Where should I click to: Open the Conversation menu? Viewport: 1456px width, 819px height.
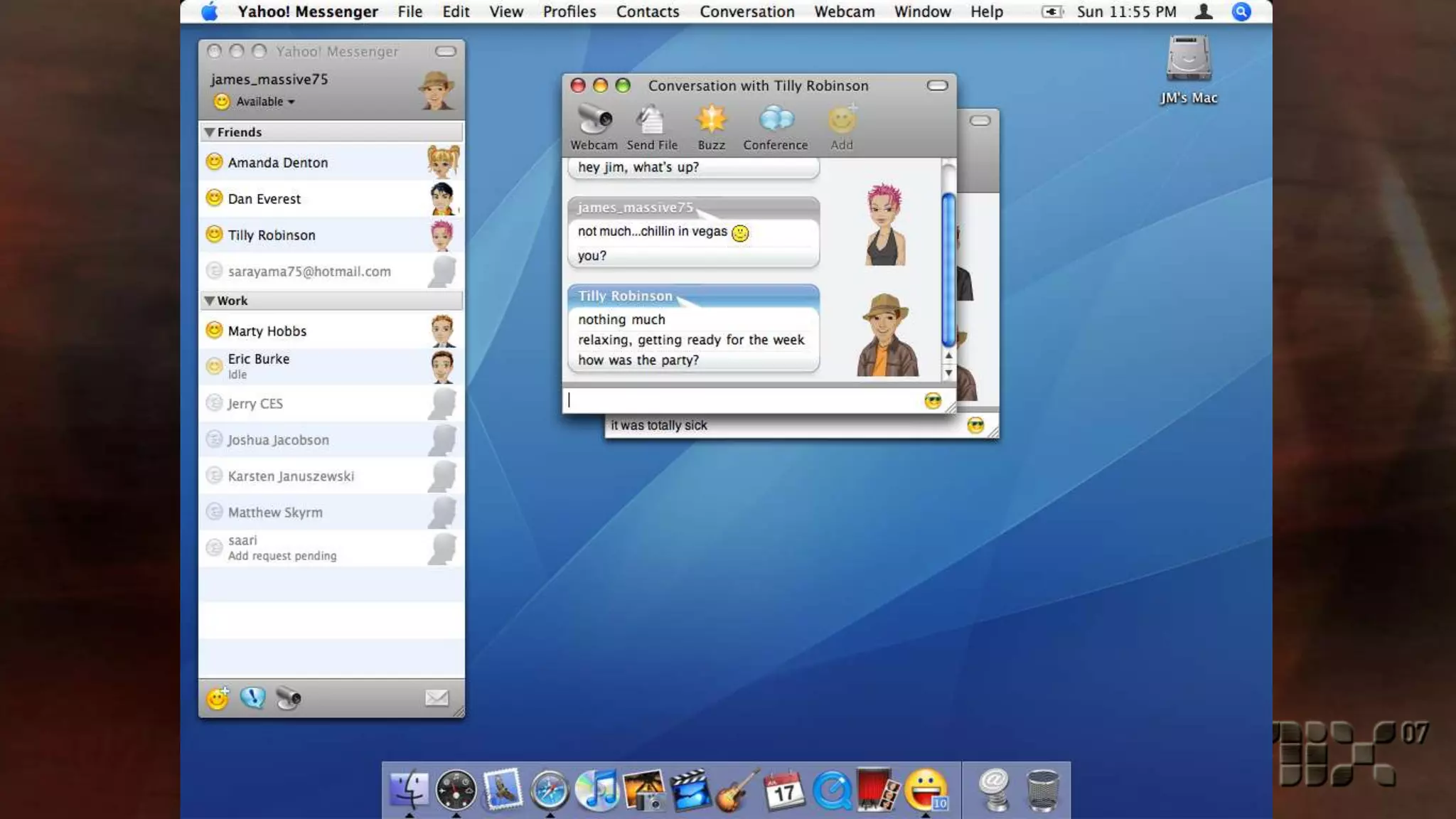[x=746, y=11]
